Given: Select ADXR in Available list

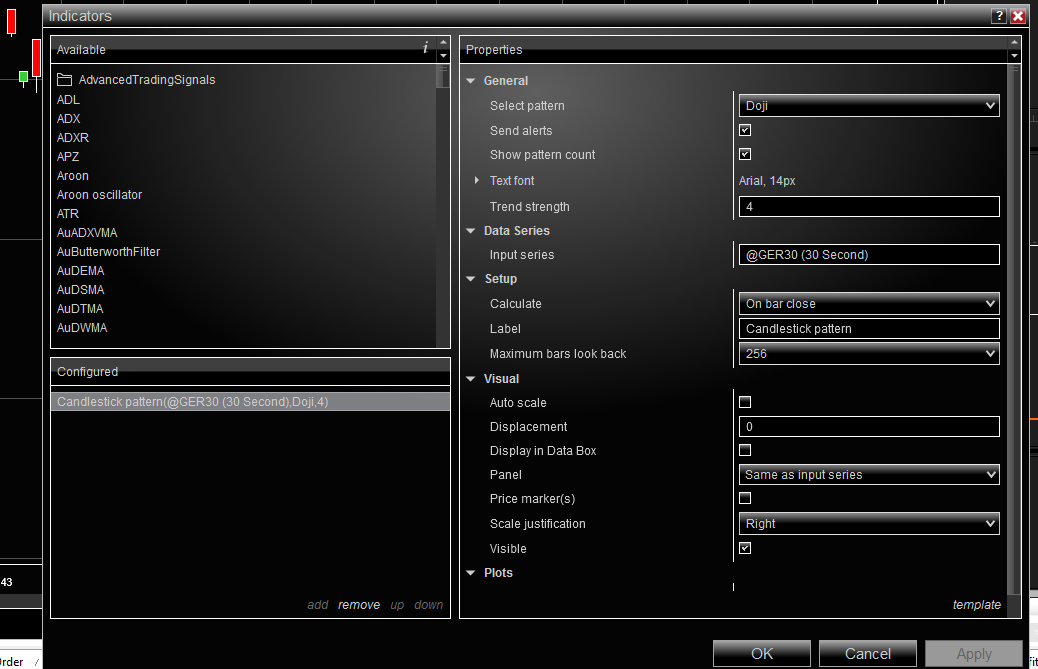Looking at the screenshot, I should tap(73, 138).
